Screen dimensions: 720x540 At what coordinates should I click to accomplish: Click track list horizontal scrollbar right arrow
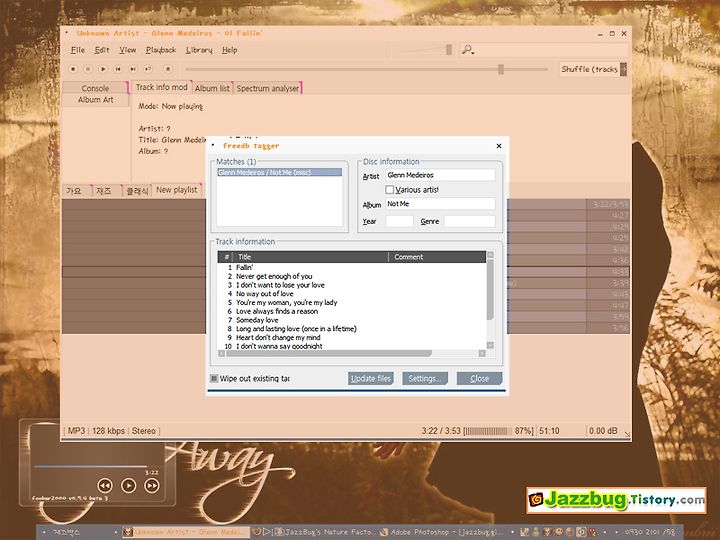[482, 353]
